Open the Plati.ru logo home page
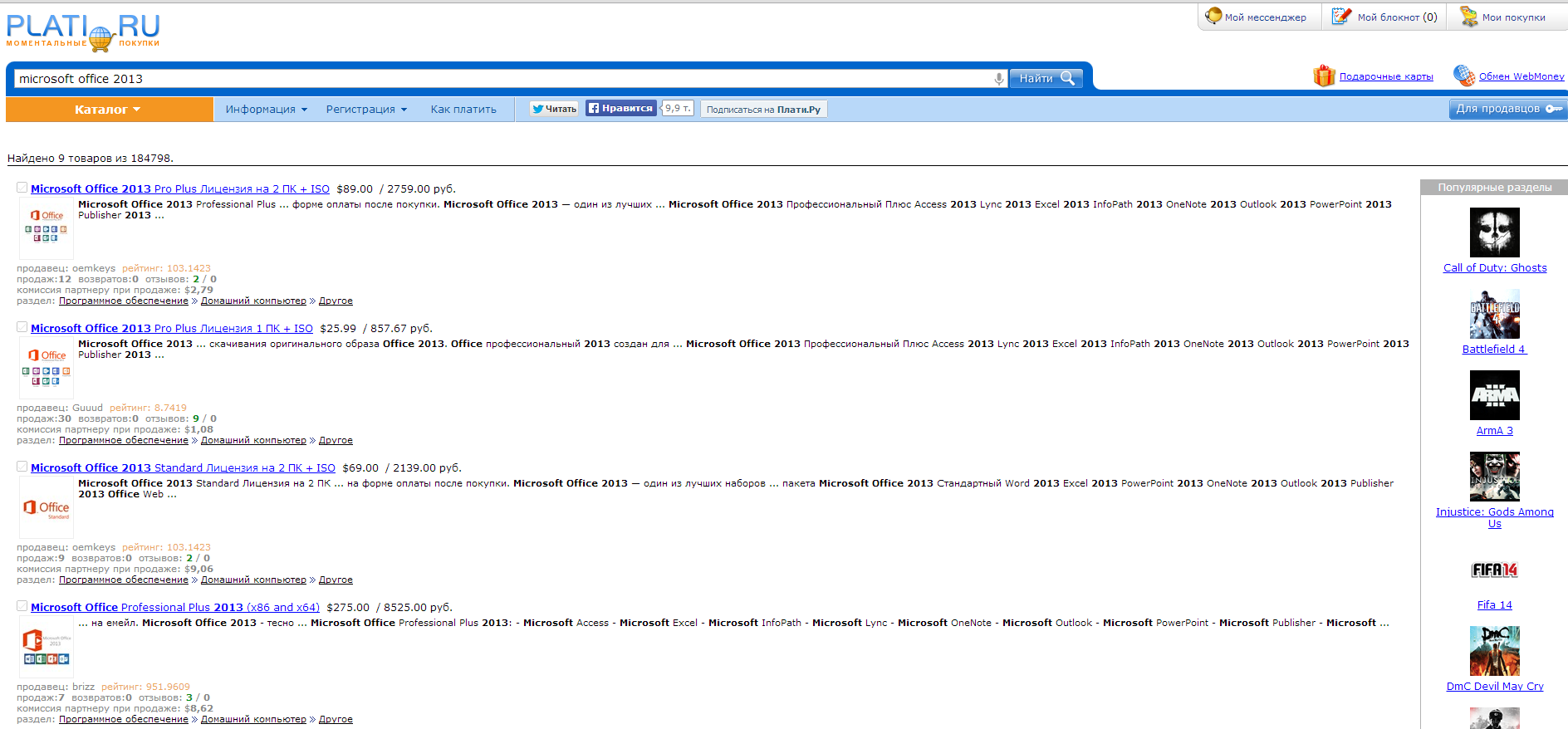 [83, 32]
